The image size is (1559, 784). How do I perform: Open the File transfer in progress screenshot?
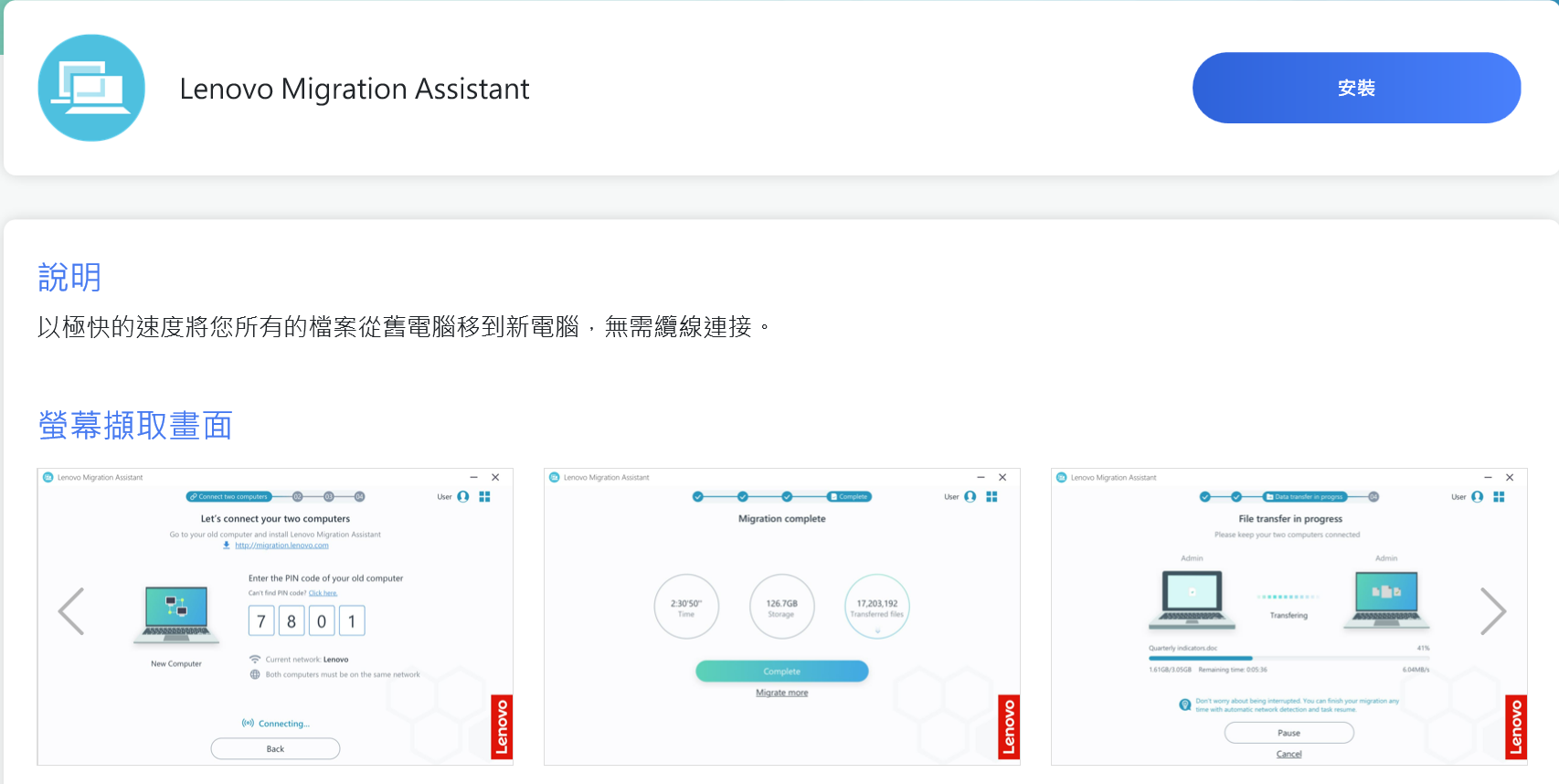(x=1289, y=617)
